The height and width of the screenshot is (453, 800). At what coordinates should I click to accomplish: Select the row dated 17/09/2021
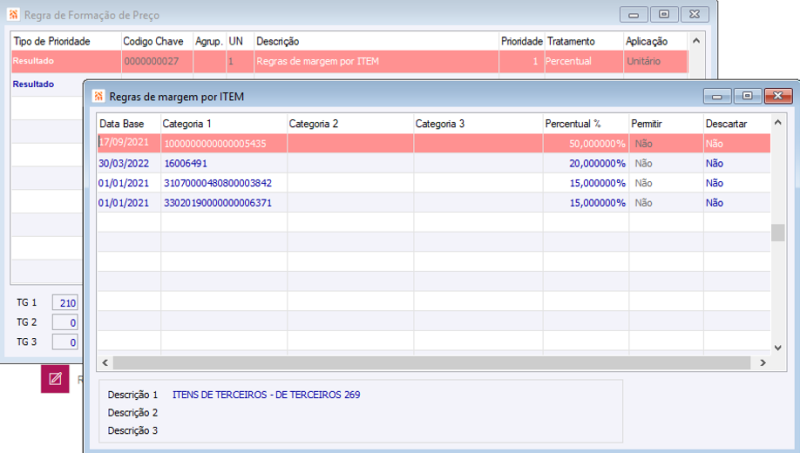[x=434, y=143]
